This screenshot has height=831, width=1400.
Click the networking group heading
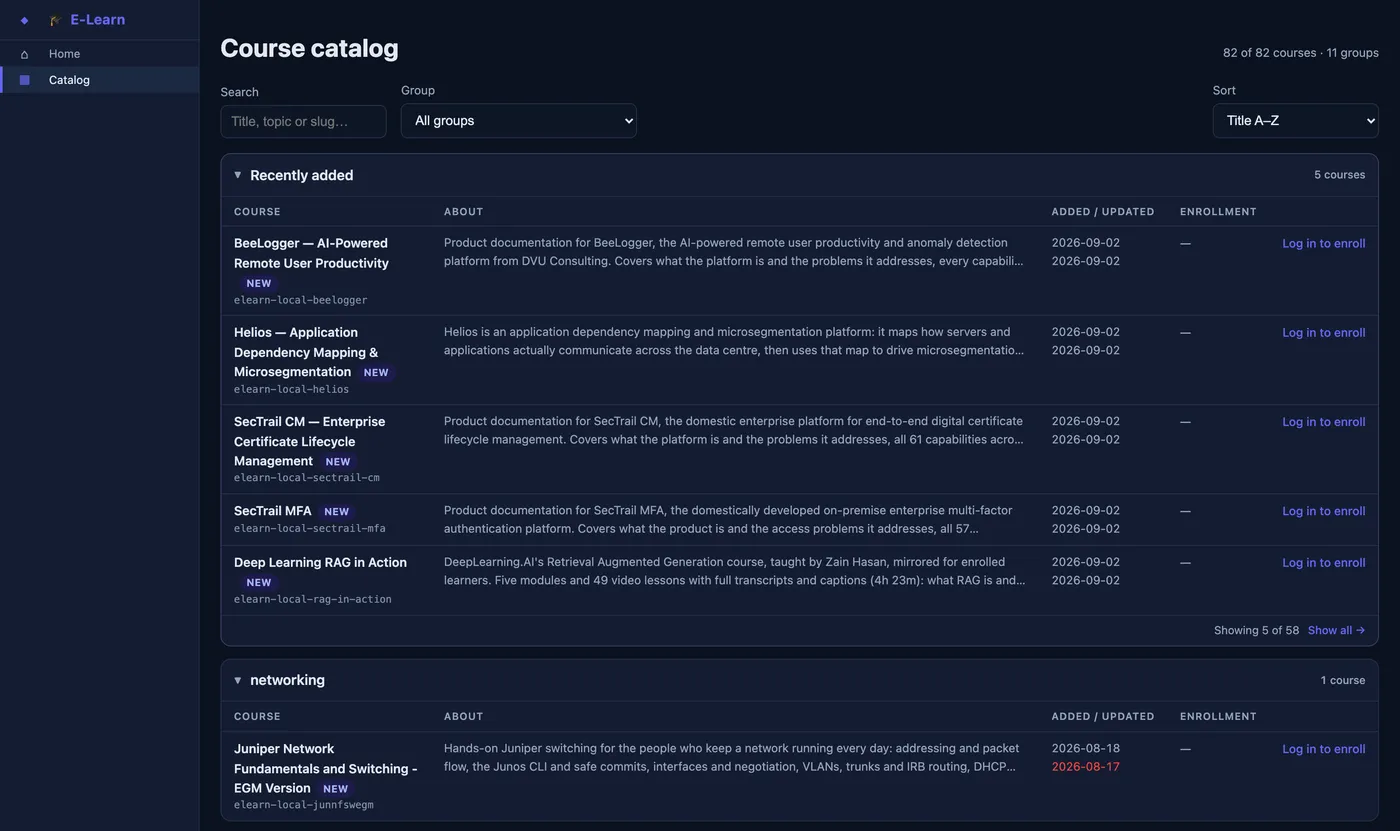tap(287, 680)
